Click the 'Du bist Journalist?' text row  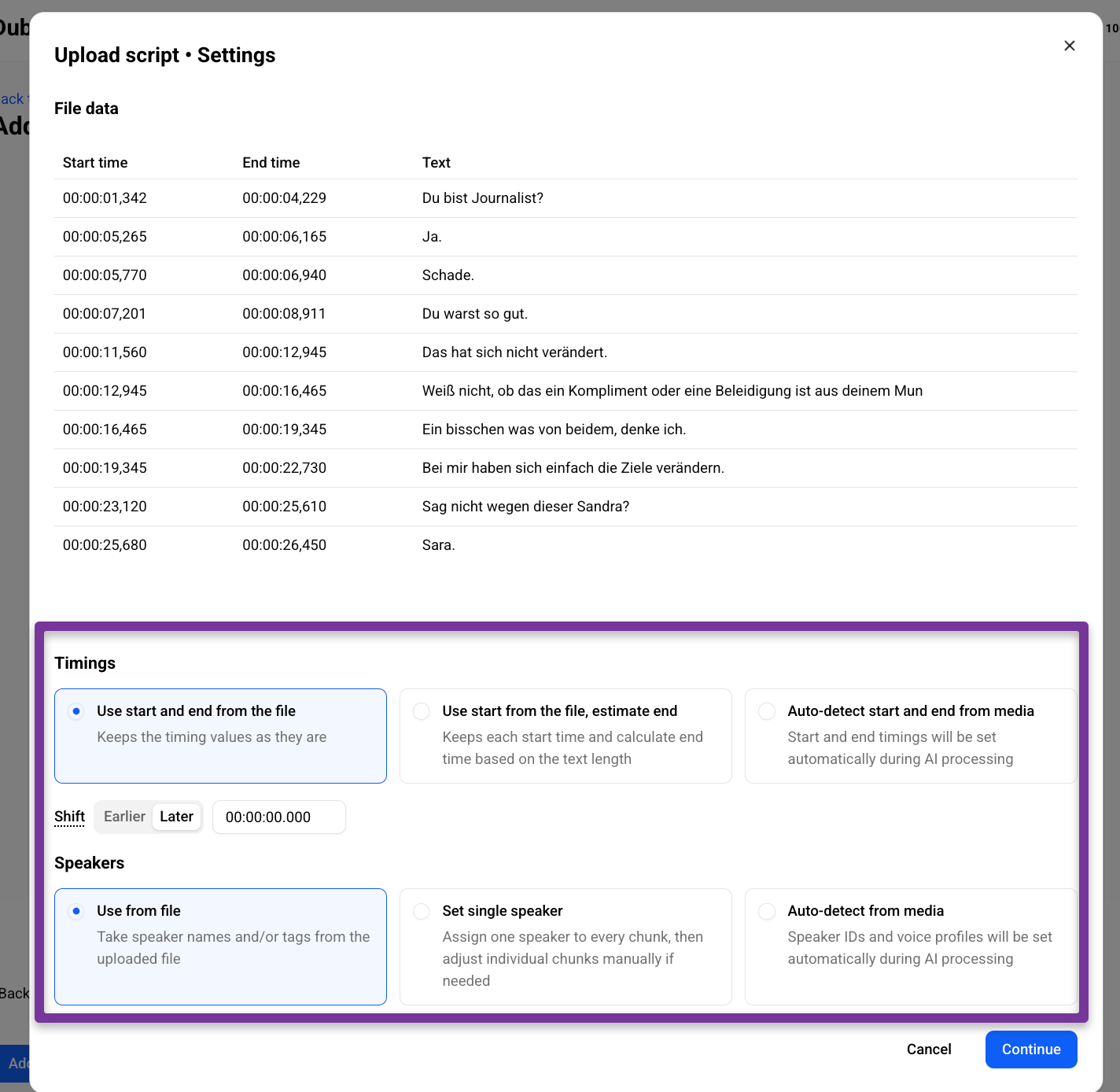pyautogui.click(x=566, y=198)
